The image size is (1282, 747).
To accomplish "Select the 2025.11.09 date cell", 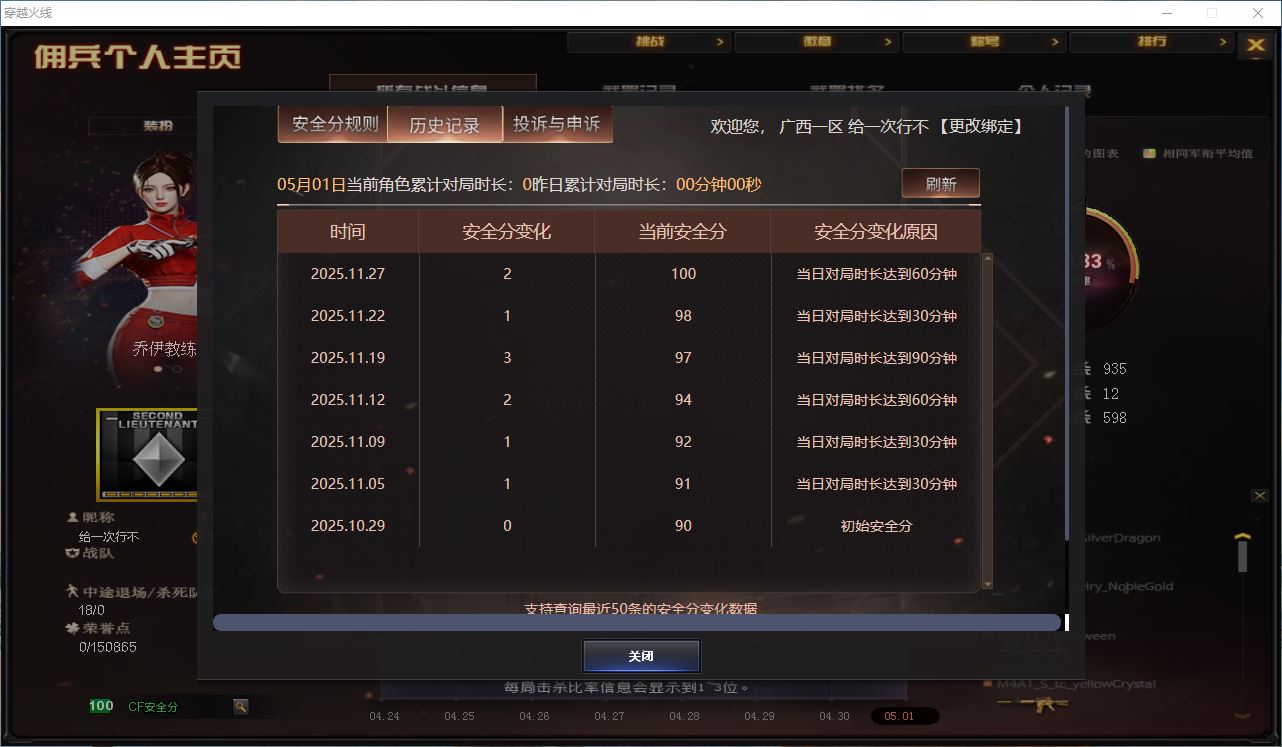I will click(348, 442).
